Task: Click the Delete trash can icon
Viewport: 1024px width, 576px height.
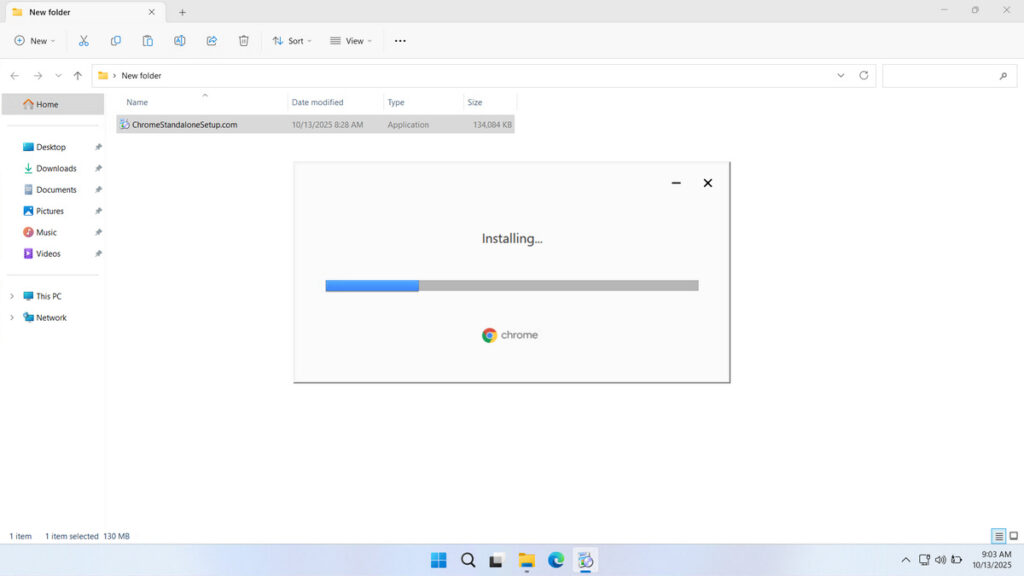Action: click(x=244, y=41)
